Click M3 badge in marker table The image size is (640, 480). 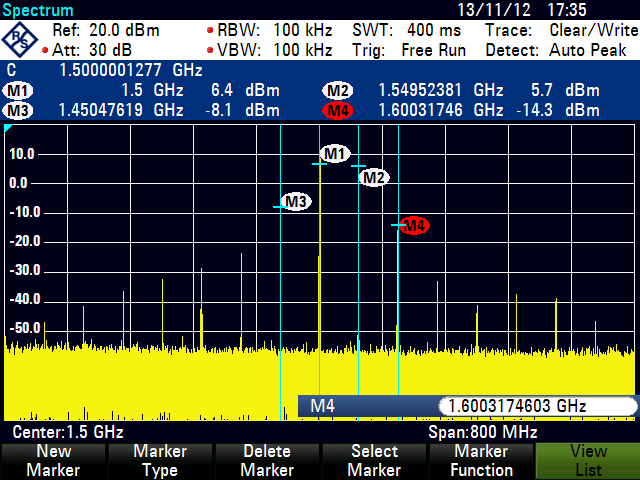[x=18, y=109]
